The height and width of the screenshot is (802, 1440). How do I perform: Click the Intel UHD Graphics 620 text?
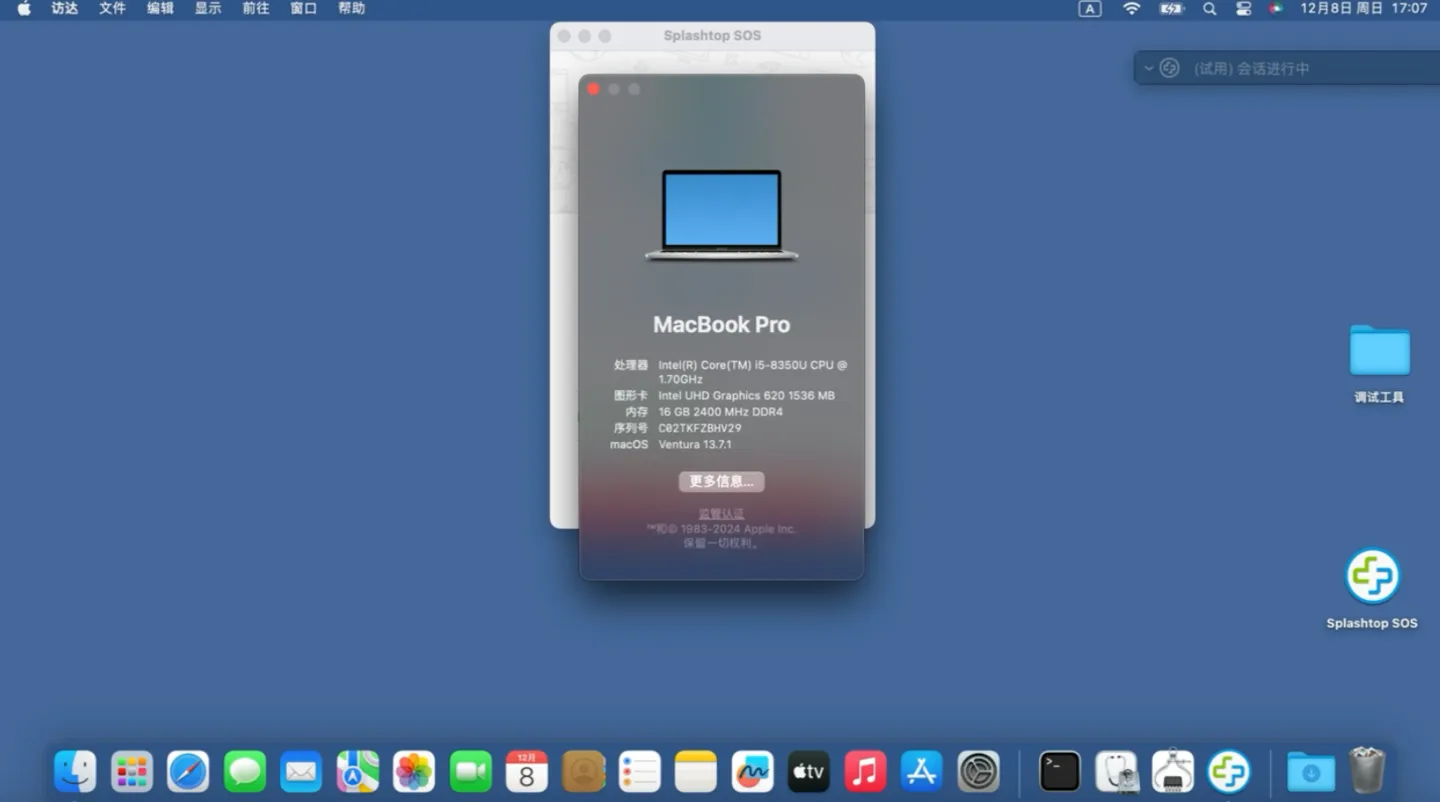[x=746, y=395]
